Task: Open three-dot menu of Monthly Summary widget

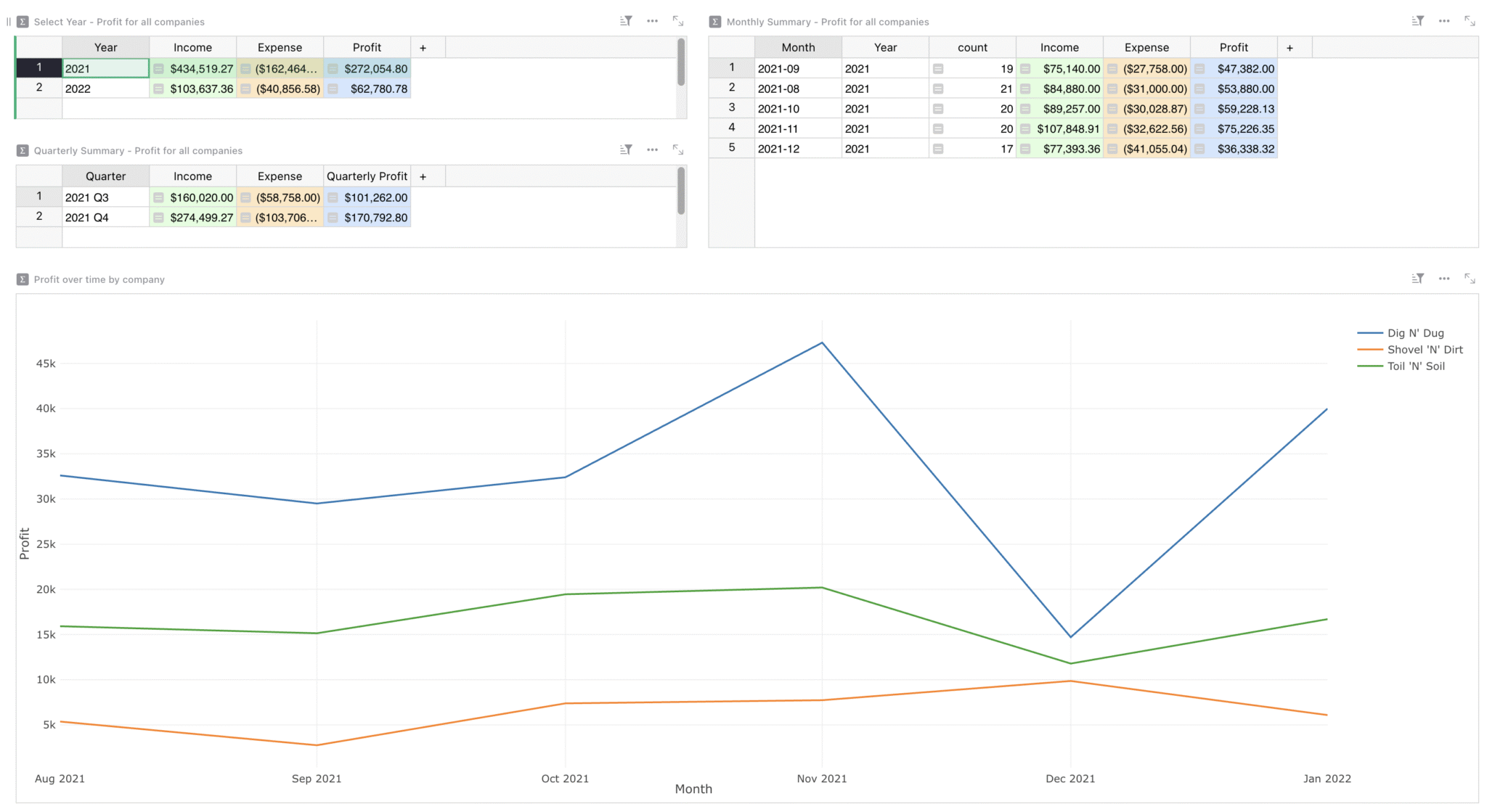Action: click(1443, 21)
